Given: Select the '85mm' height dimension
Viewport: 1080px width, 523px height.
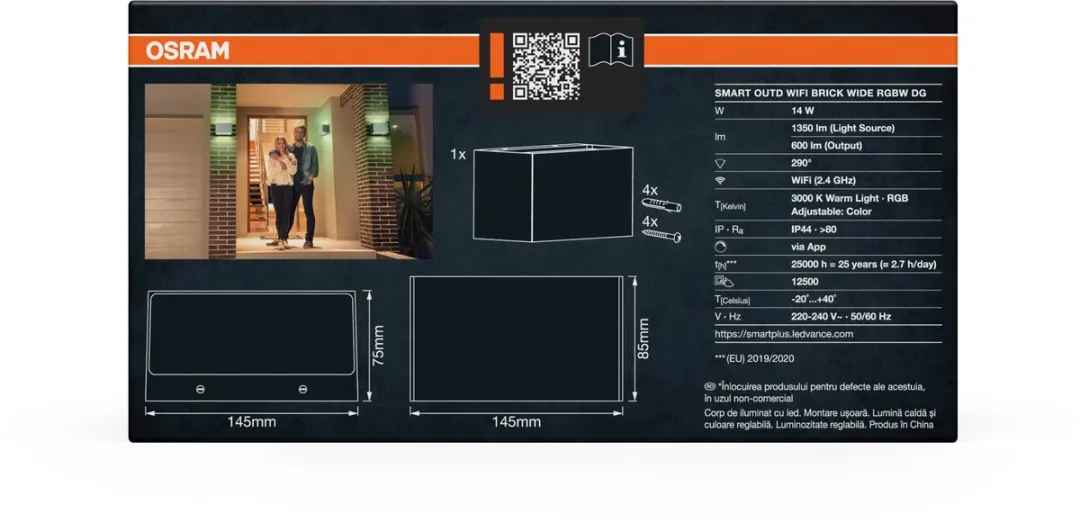Looking at the screenshot, I should point(643,338).
